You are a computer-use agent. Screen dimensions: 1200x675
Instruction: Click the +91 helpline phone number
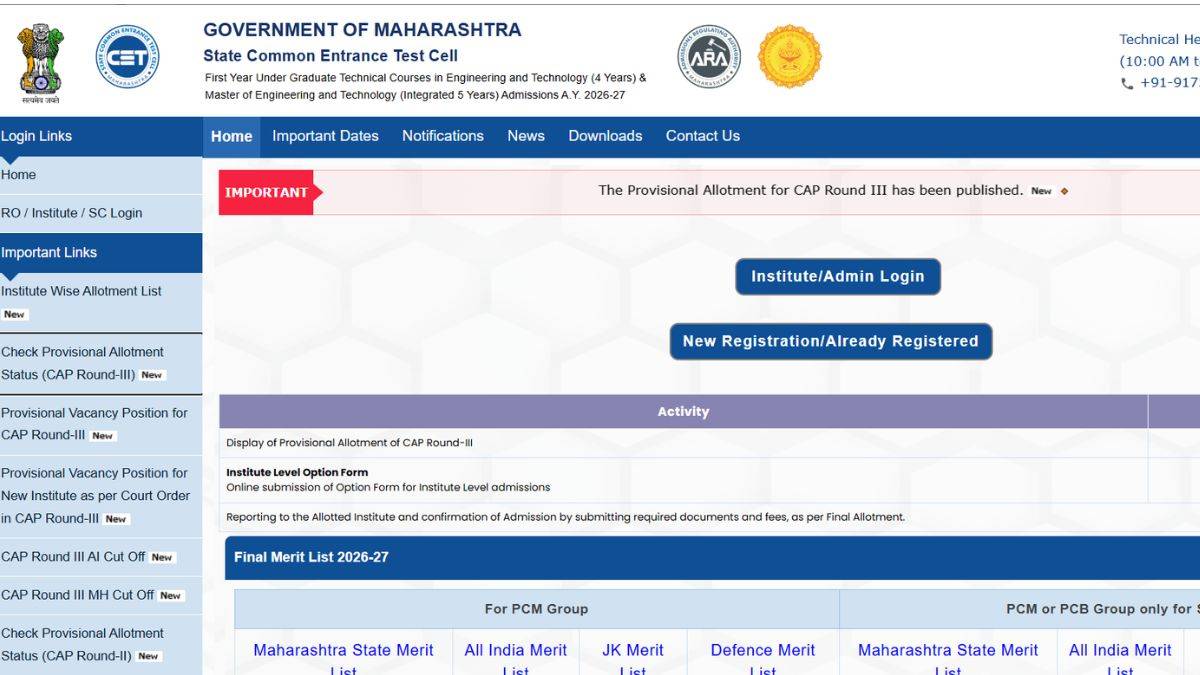(1169, 83)
